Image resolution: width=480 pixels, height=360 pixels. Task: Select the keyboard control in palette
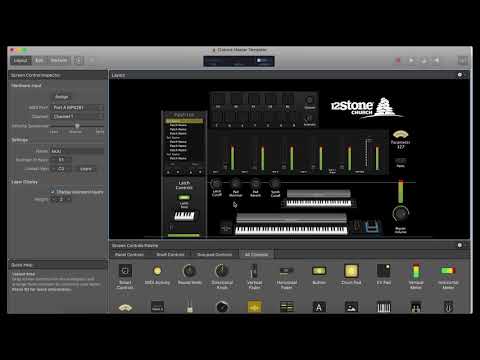[383, 307]
